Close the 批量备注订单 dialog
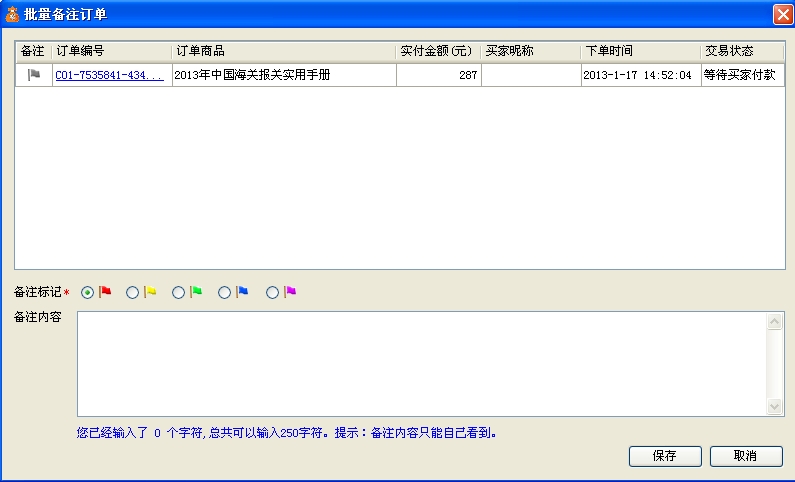Viewport: 795px width, 482px height. point(783,14)
